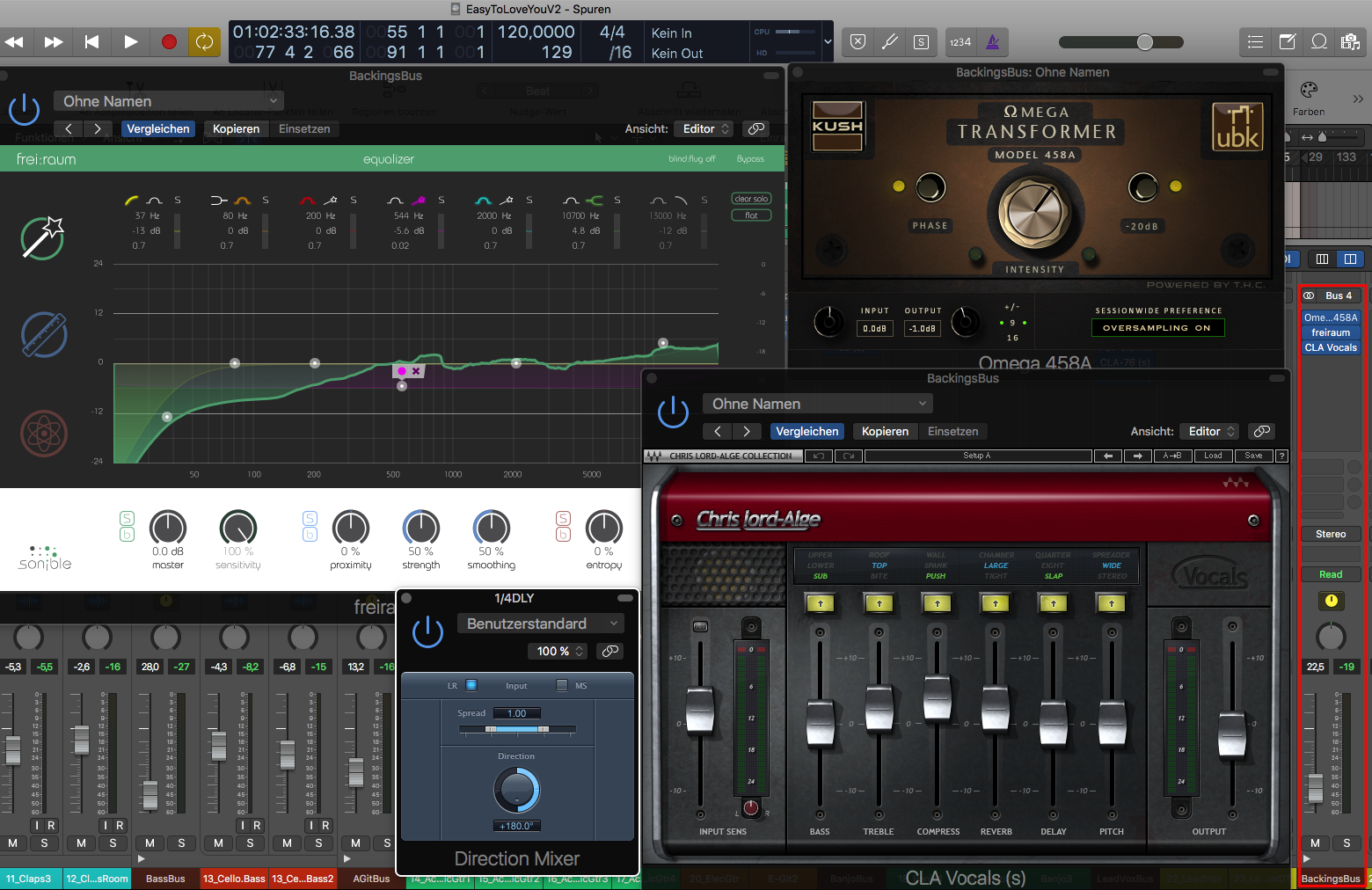Open Waves help question mark

(x=1281, y=456)
